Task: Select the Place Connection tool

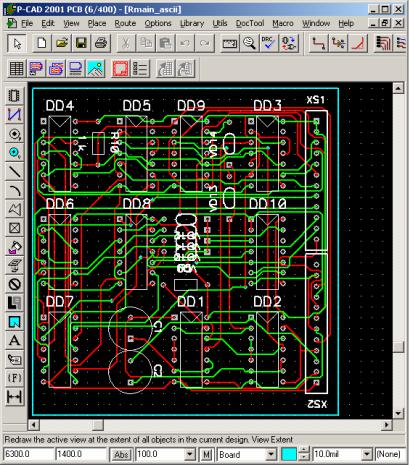Action: point(14,115)
